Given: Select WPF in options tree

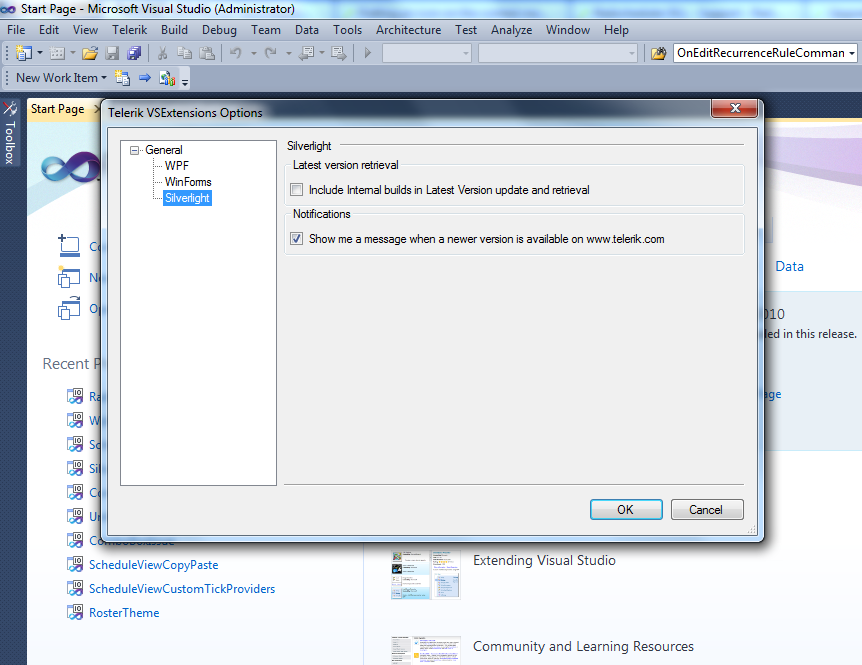Looking at the screenshot, I should coord(176,165).
